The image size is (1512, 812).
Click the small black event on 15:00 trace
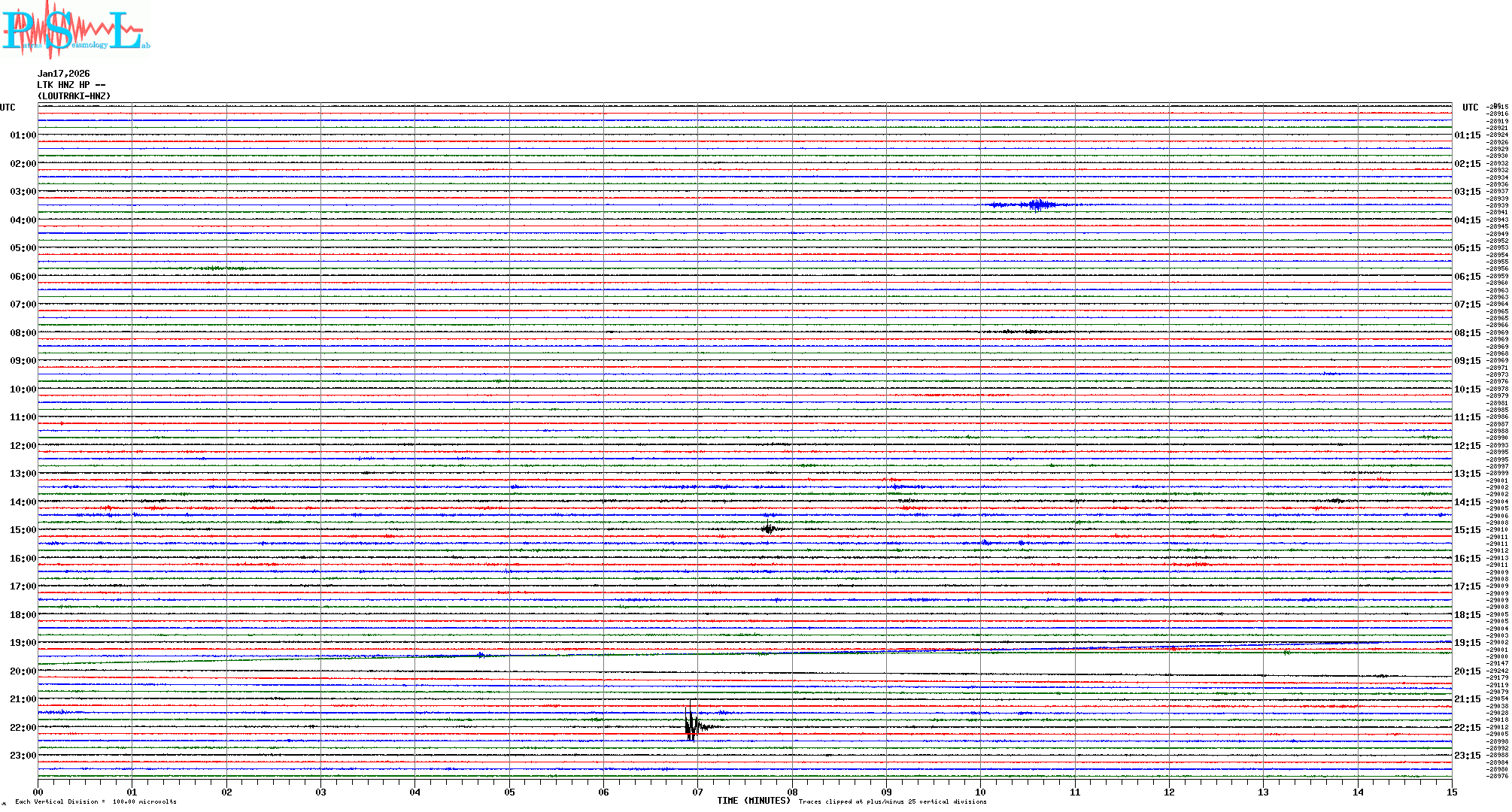pyautogui.click(x=768, y=529)
